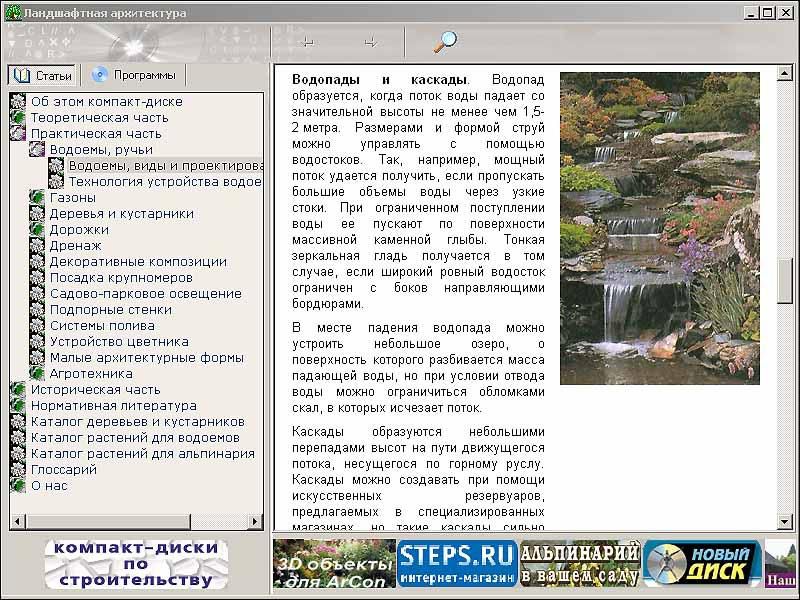Click the article's vertical scrollbar thumb

pos(785,280)
